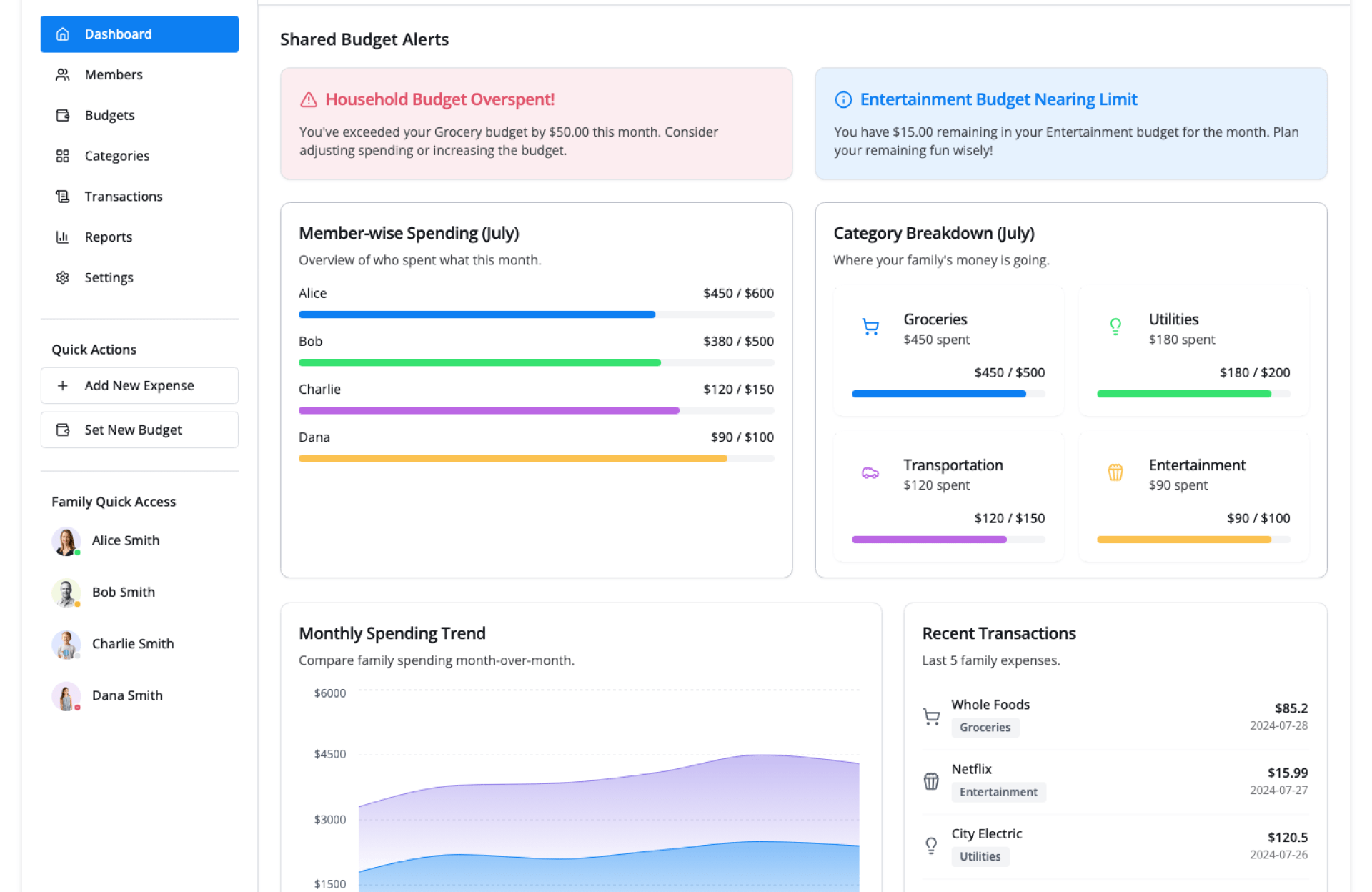Image resolution: width=1372 pixels, height=892 pixels.
Task: Select Alice Smith's avatar
Action: click(66, 542)
